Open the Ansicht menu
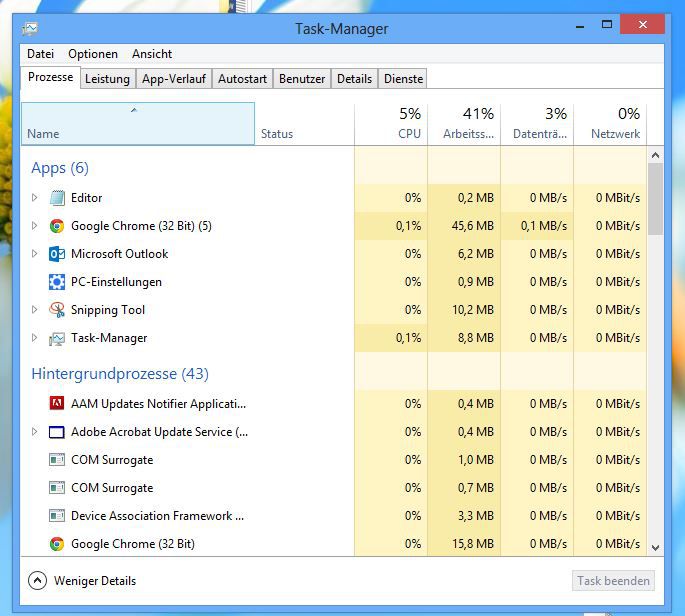The image size is (685, 616). (x=152, y=54)
